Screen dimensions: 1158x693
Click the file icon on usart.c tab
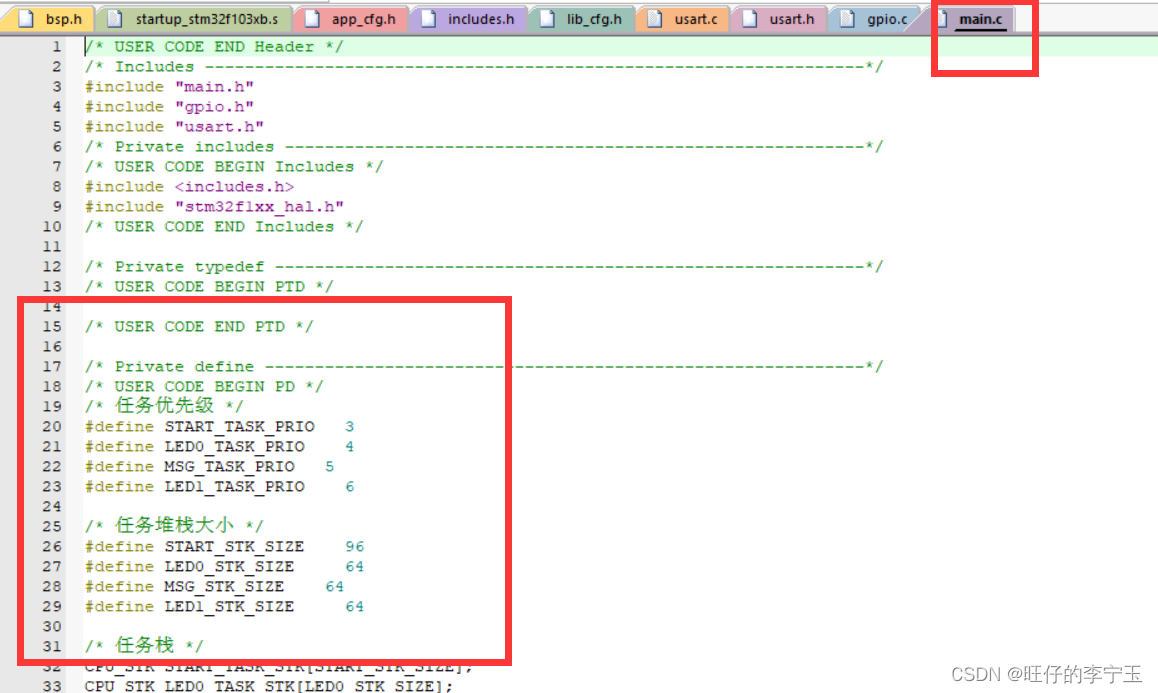[x=654, y=19]
